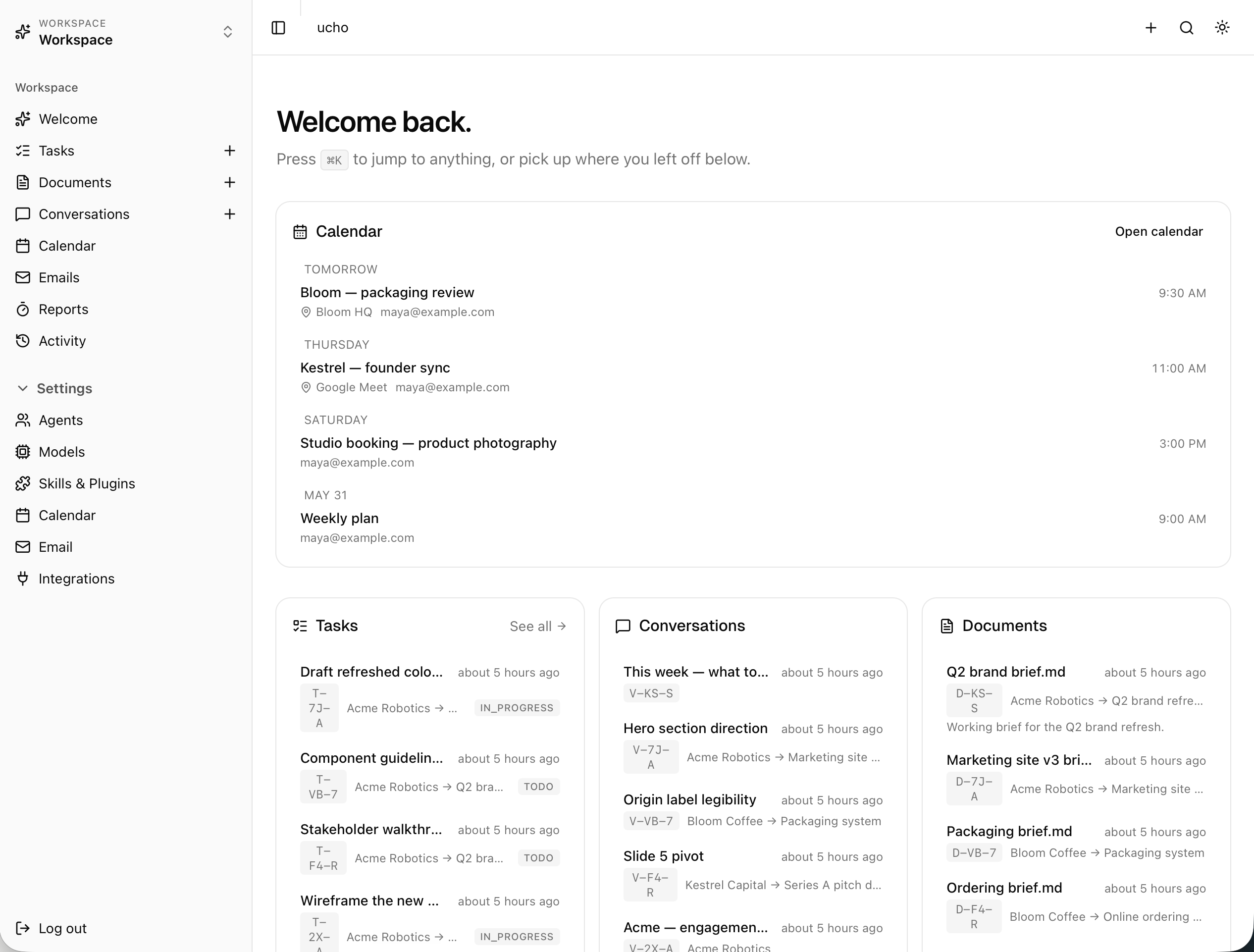Click the Calendar card header icon
This screenshot has height=952, width=1254.
pos(300,232)
